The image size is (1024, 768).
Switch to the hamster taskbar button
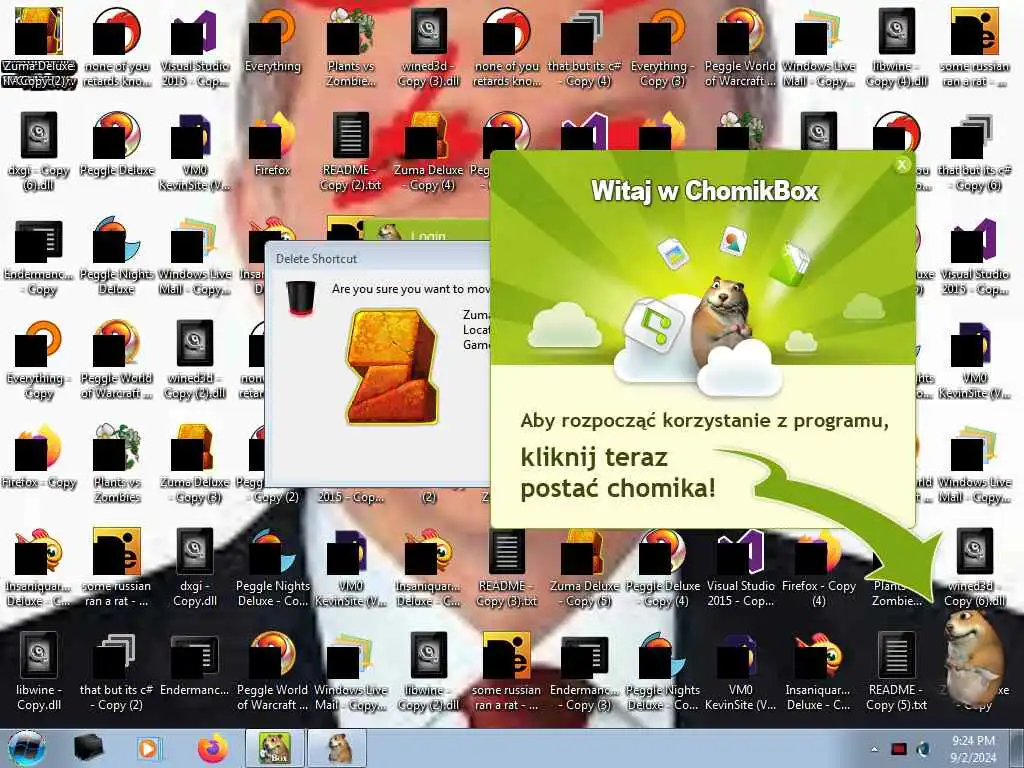click(338, 748)
